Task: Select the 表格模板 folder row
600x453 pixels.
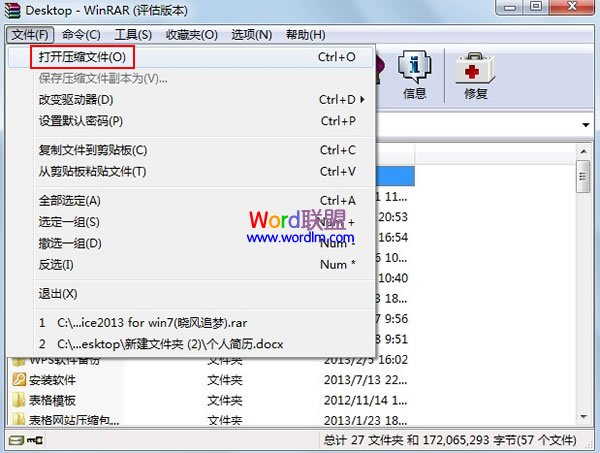Action: click(x=210, y=400)
